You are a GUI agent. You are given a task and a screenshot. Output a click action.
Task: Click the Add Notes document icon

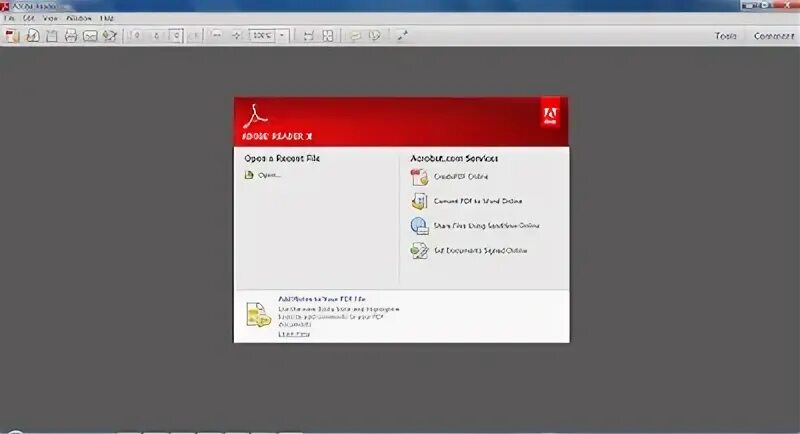258,314
